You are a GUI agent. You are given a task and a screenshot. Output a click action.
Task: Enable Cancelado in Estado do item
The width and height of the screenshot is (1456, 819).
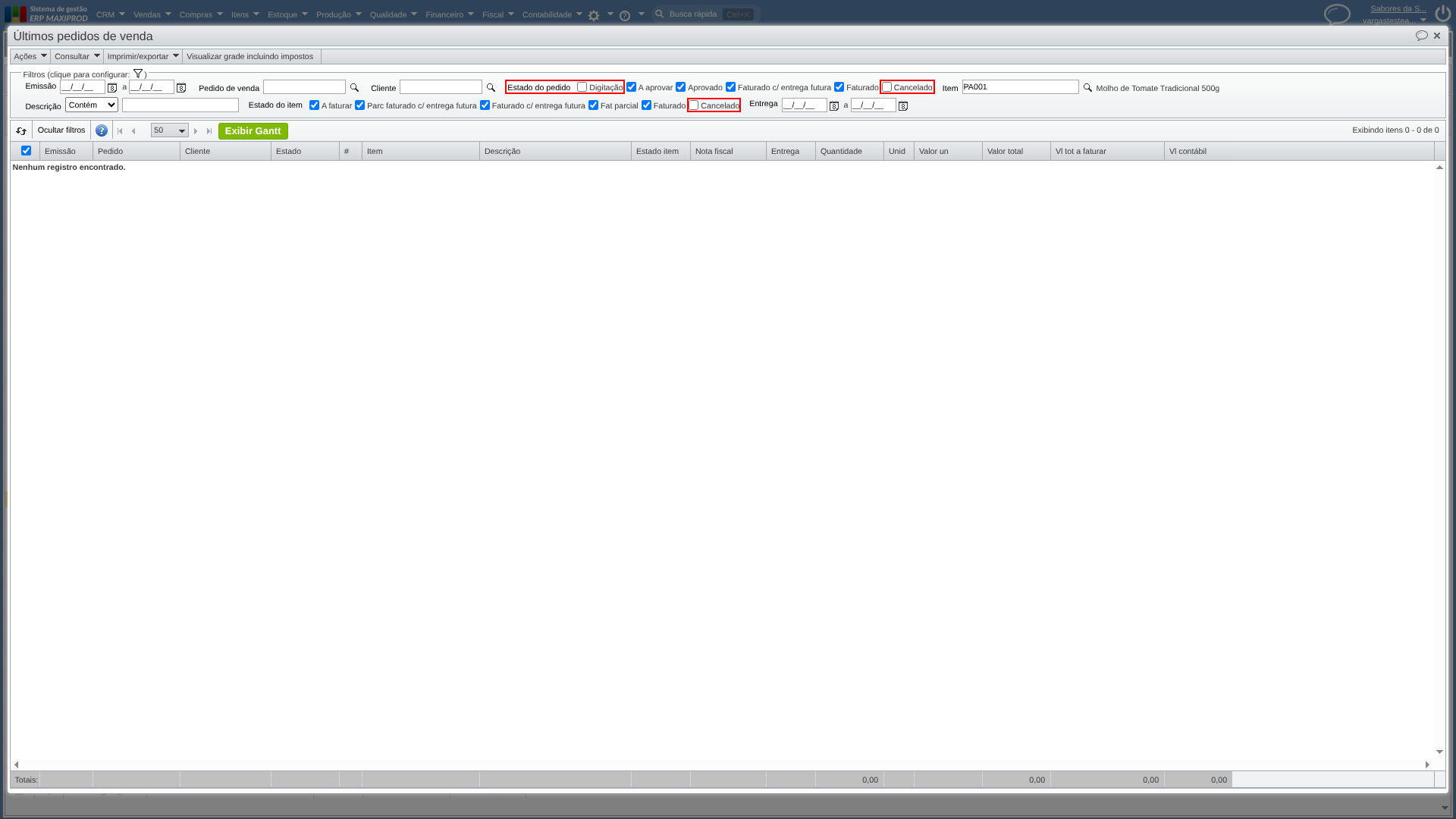pyautogui.click(x=693, y=105)
